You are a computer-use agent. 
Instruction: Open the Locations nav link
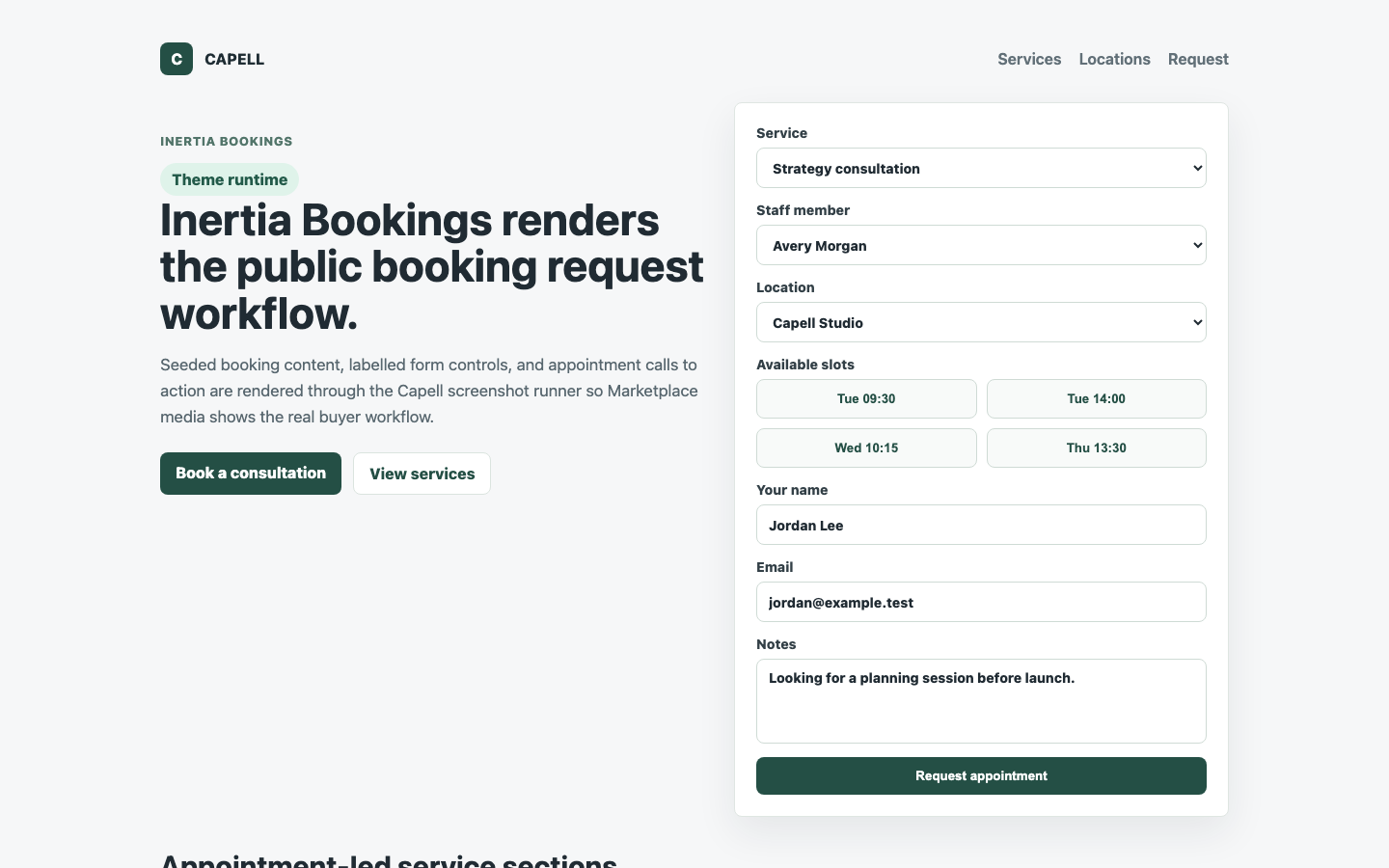pos(1114,59)
